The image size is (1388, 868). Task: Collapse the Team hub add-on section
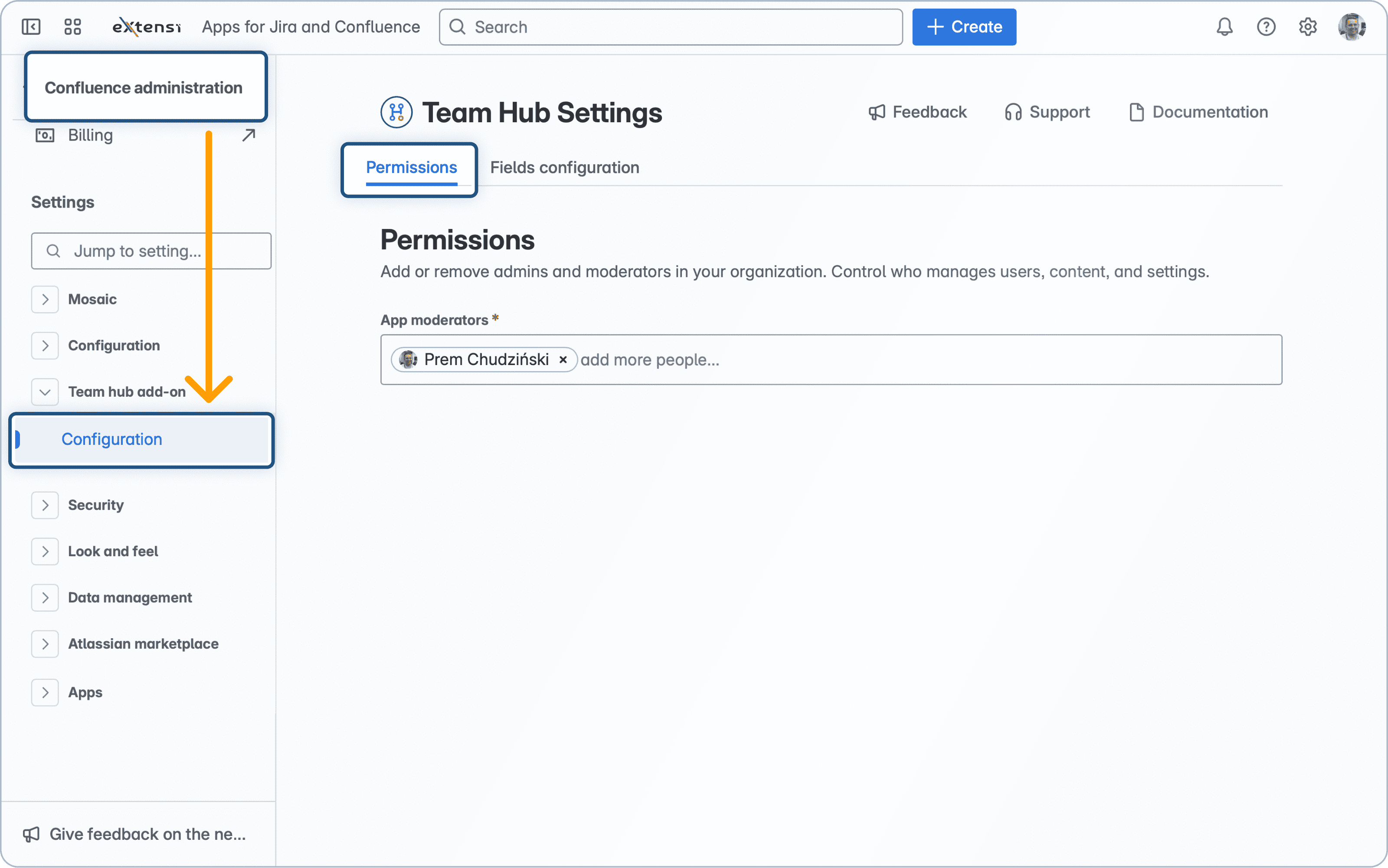tap(45, 392)
